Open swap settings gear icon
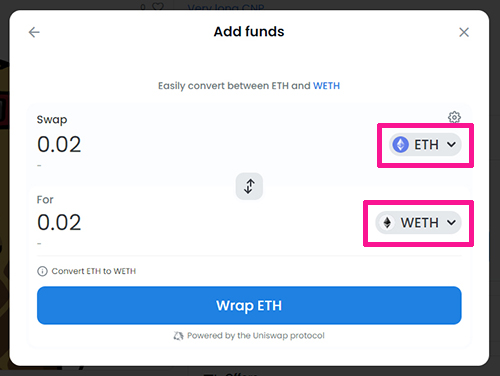The height and width of the screenshot is (376, 500). tap(454, 117)
